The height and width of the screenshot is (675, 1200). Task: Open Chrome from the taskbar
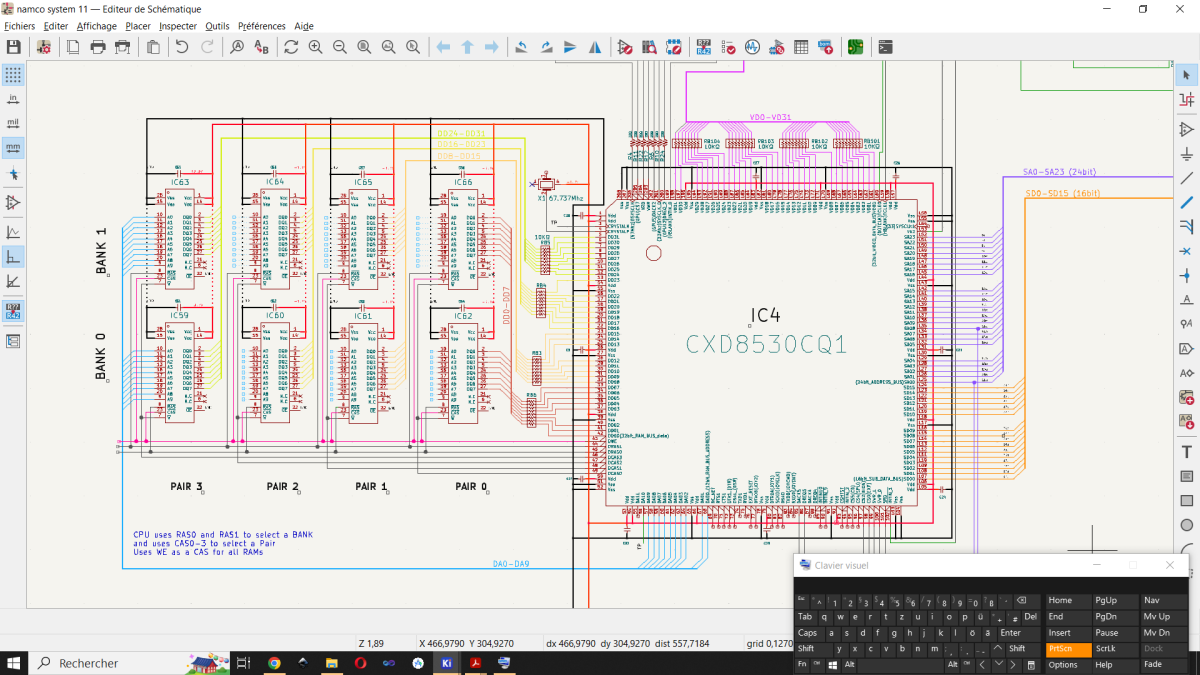tap(274, 662)
